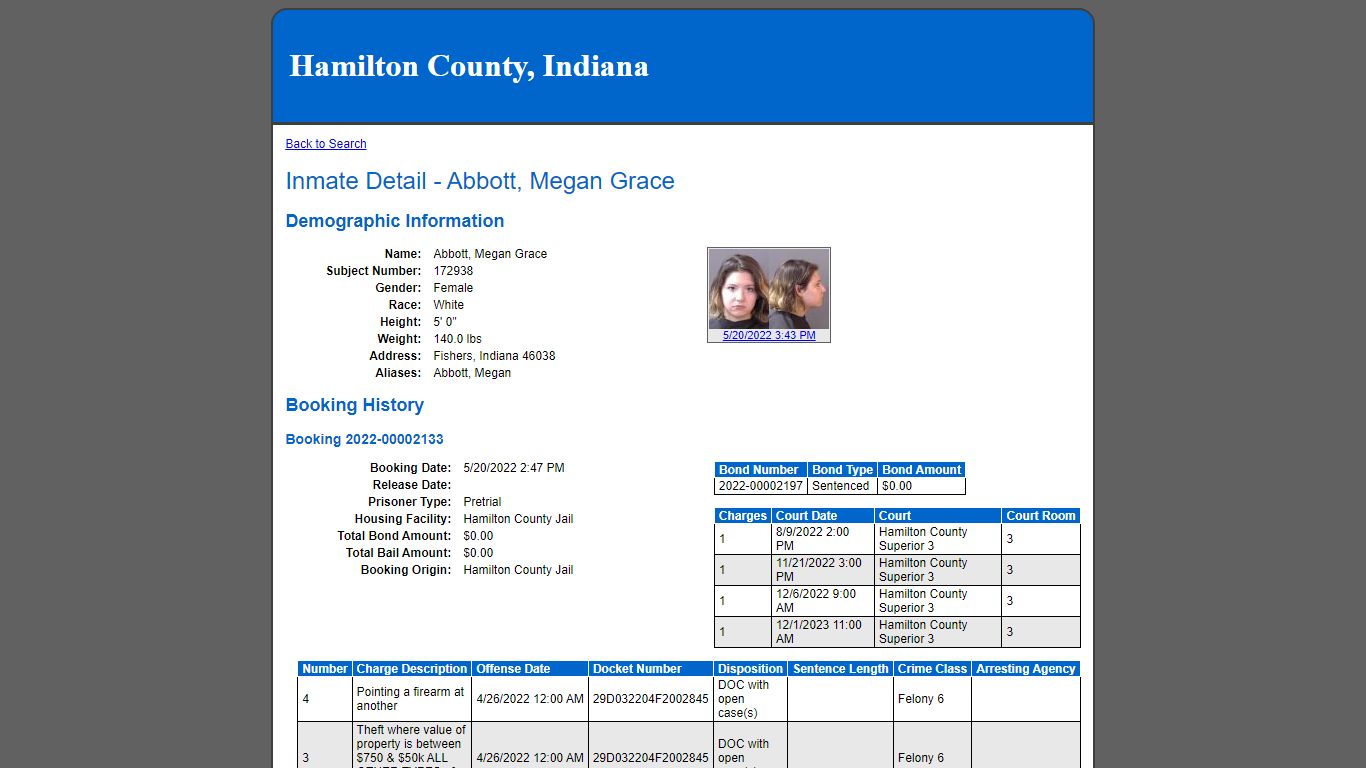Select Housing Facility value Hamilton County Jail

tap(519, 519)
